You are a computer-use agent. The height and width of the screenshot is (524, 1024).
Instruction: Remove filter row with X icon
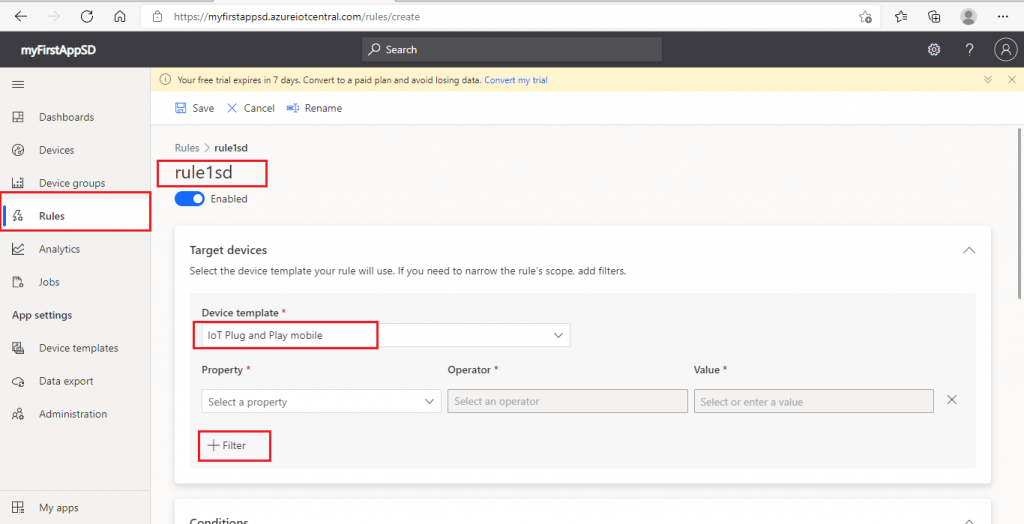952,400
